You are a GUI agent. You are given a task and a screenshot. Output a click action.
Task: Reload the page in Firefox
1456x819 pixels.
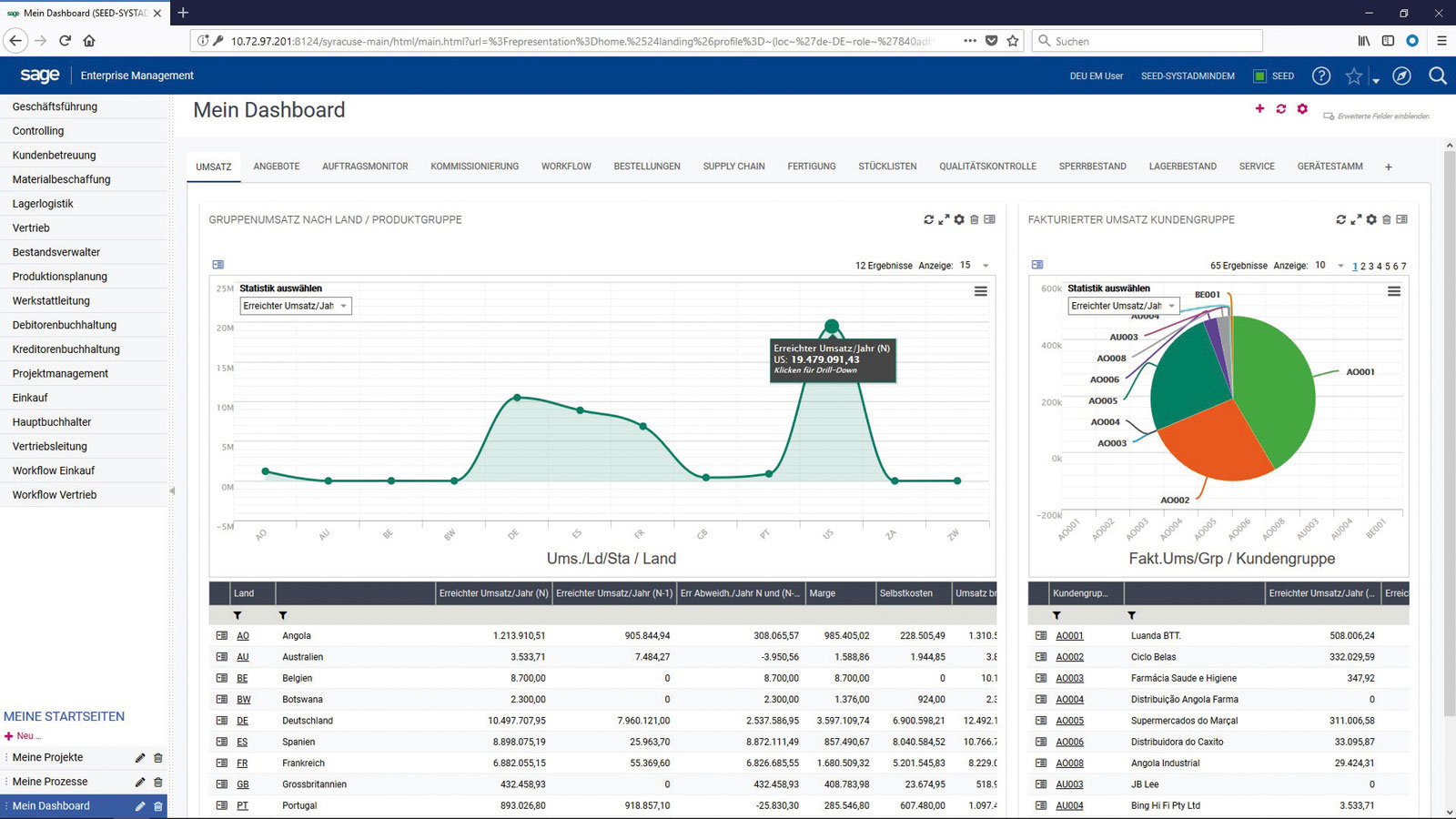pyautogui.click(x=65, y=41)
